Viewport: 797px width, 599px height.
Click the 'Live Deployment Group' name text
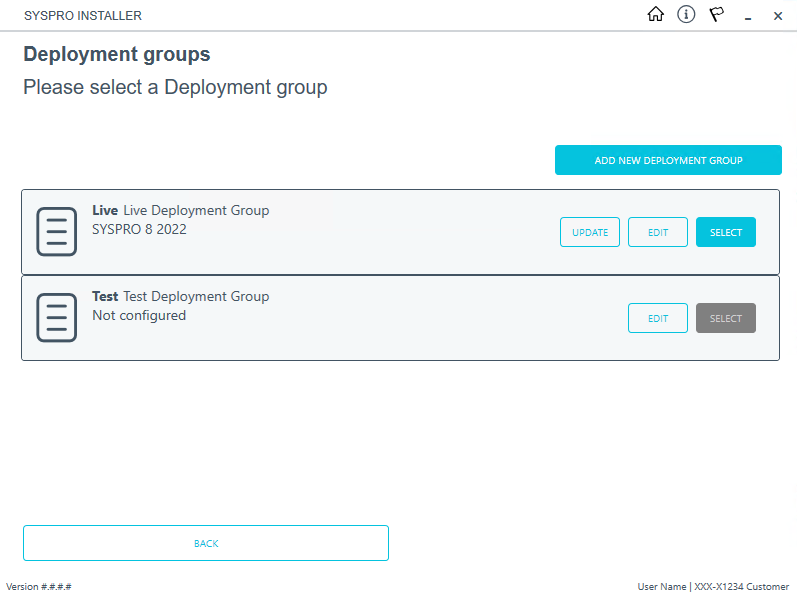tap(195, 211)
